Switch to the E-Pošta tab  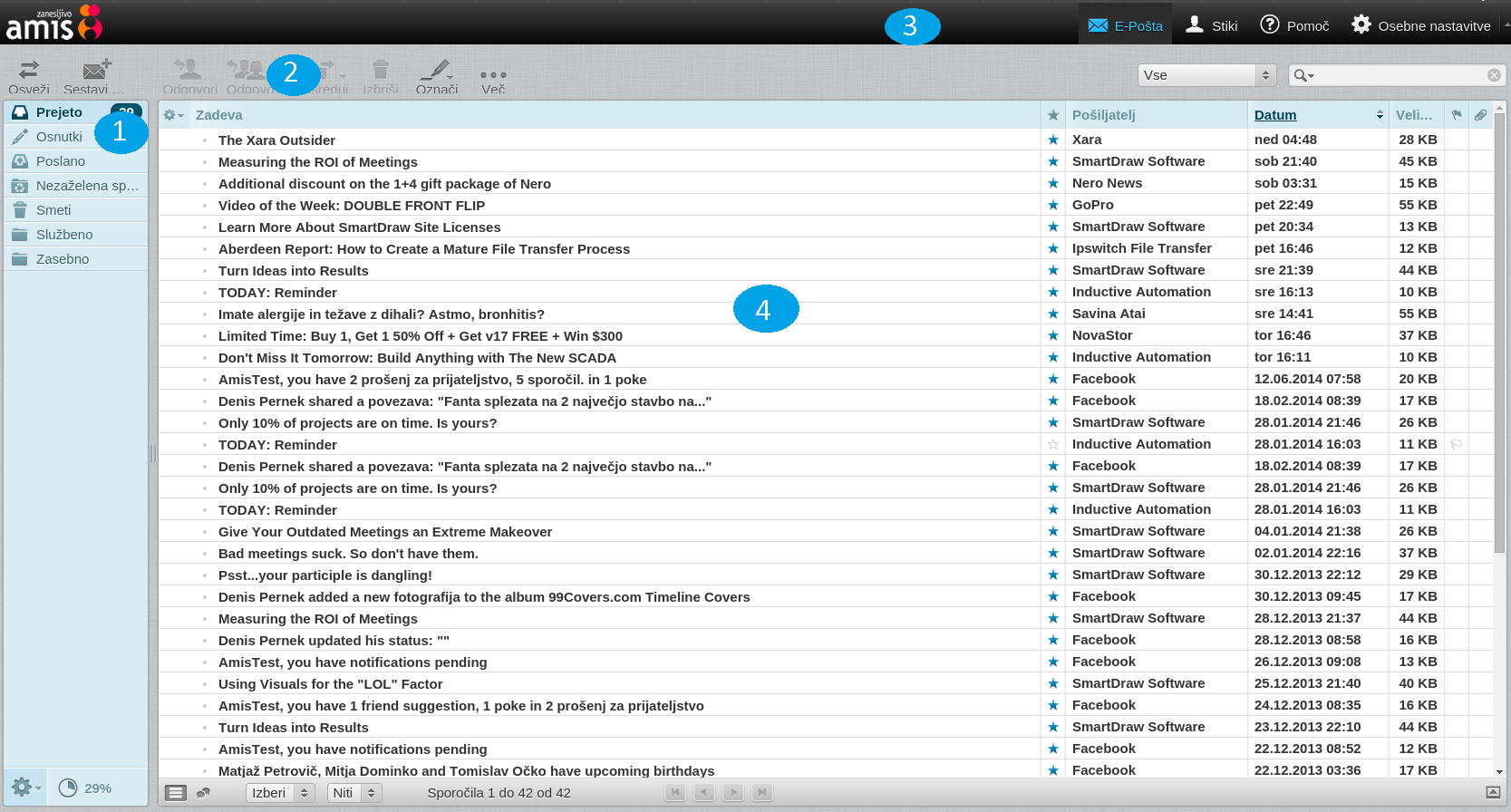[1125, 25]
